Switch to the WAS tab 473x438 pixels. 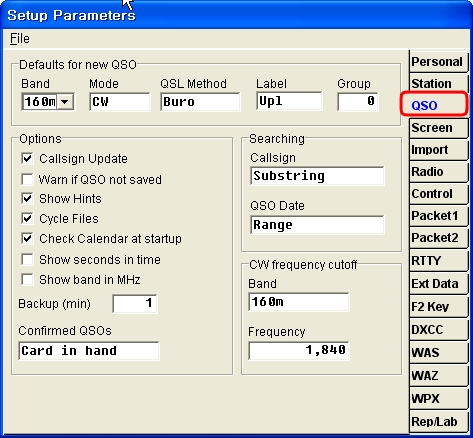coord(438,353)
